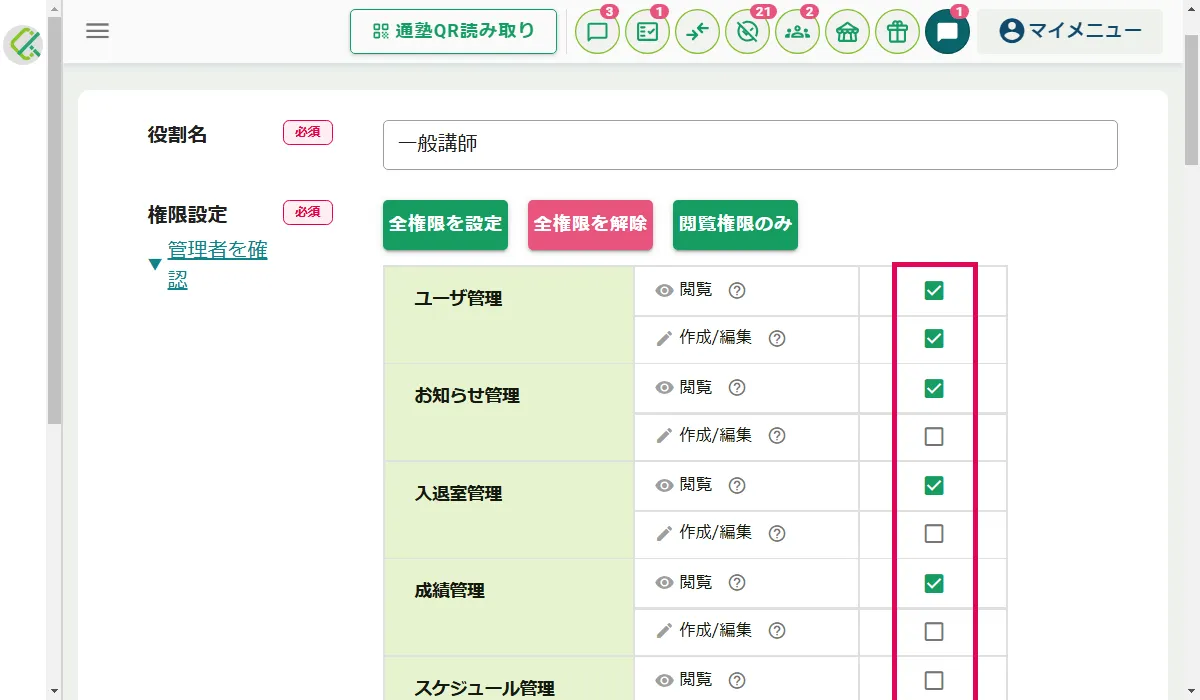Click the group people icon with badge 2
This screenshot has height=700, width=1200.
click(797, 32)
